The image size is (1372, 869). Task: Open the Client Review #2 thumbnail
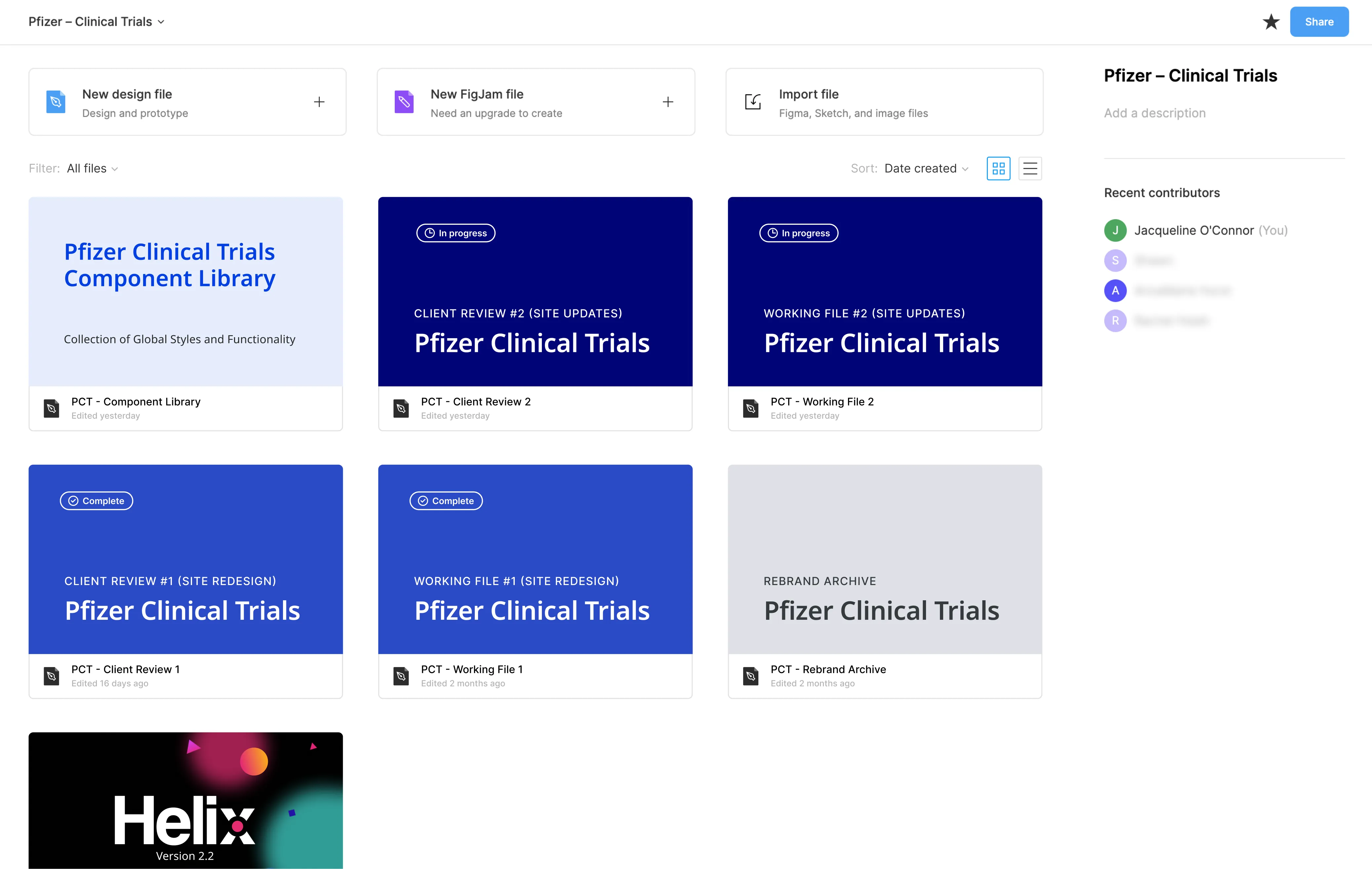click(536, 292)
